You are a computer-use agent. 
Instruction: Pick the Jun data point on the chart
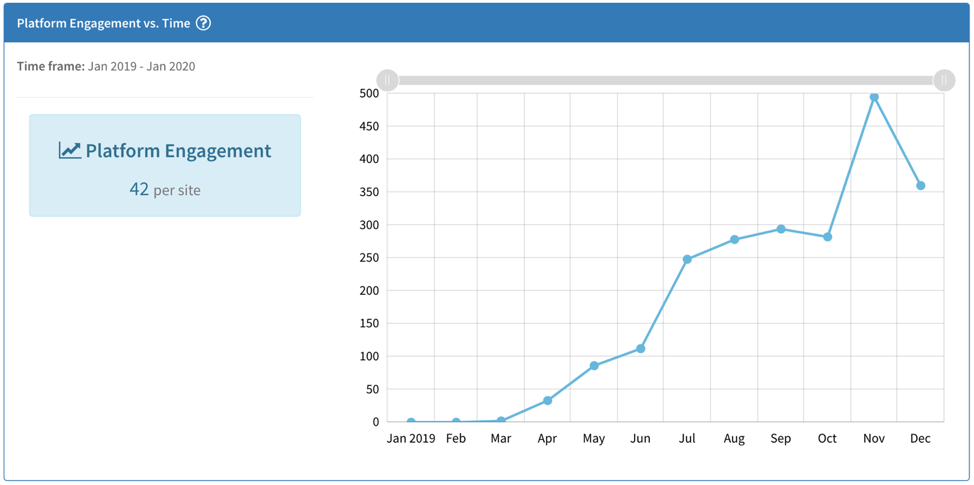(x=640, y=349)
